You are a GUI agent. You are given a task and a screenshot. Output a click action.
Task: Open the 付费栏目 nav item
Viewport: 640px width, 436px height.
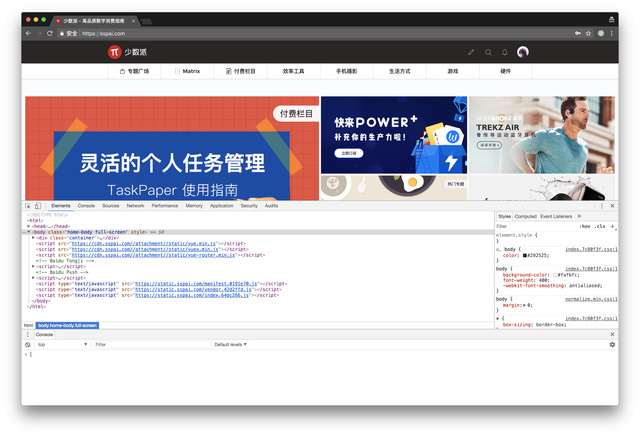(240, 71)
